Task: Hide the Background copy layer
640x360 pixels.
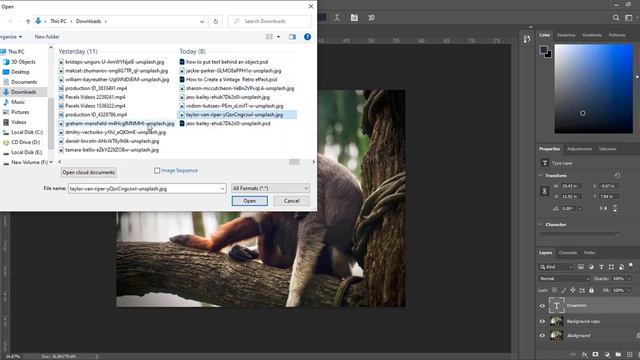Action: coord(542,321)
